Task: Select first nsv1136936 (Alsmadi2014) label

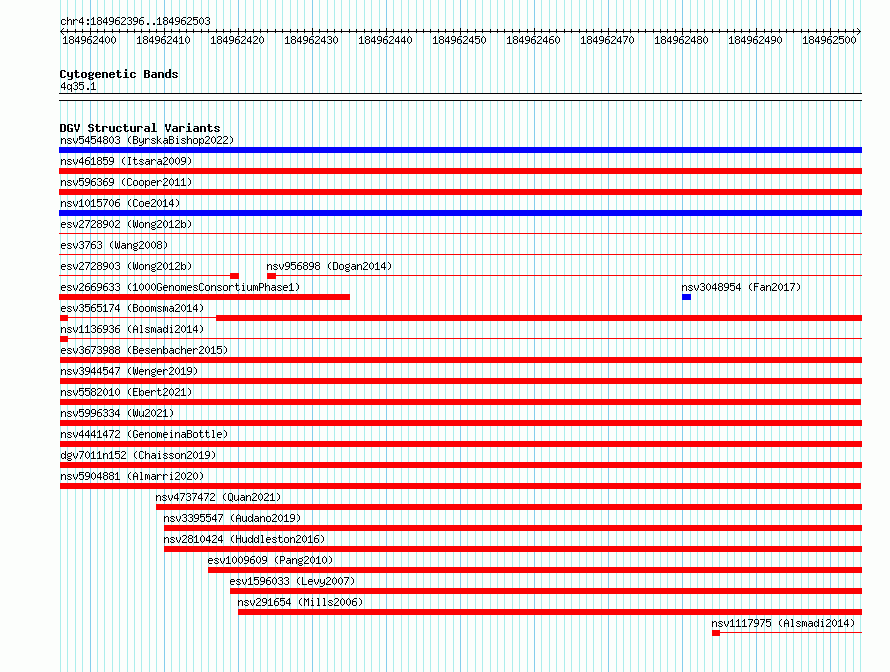Action: (x=132, y=329)
